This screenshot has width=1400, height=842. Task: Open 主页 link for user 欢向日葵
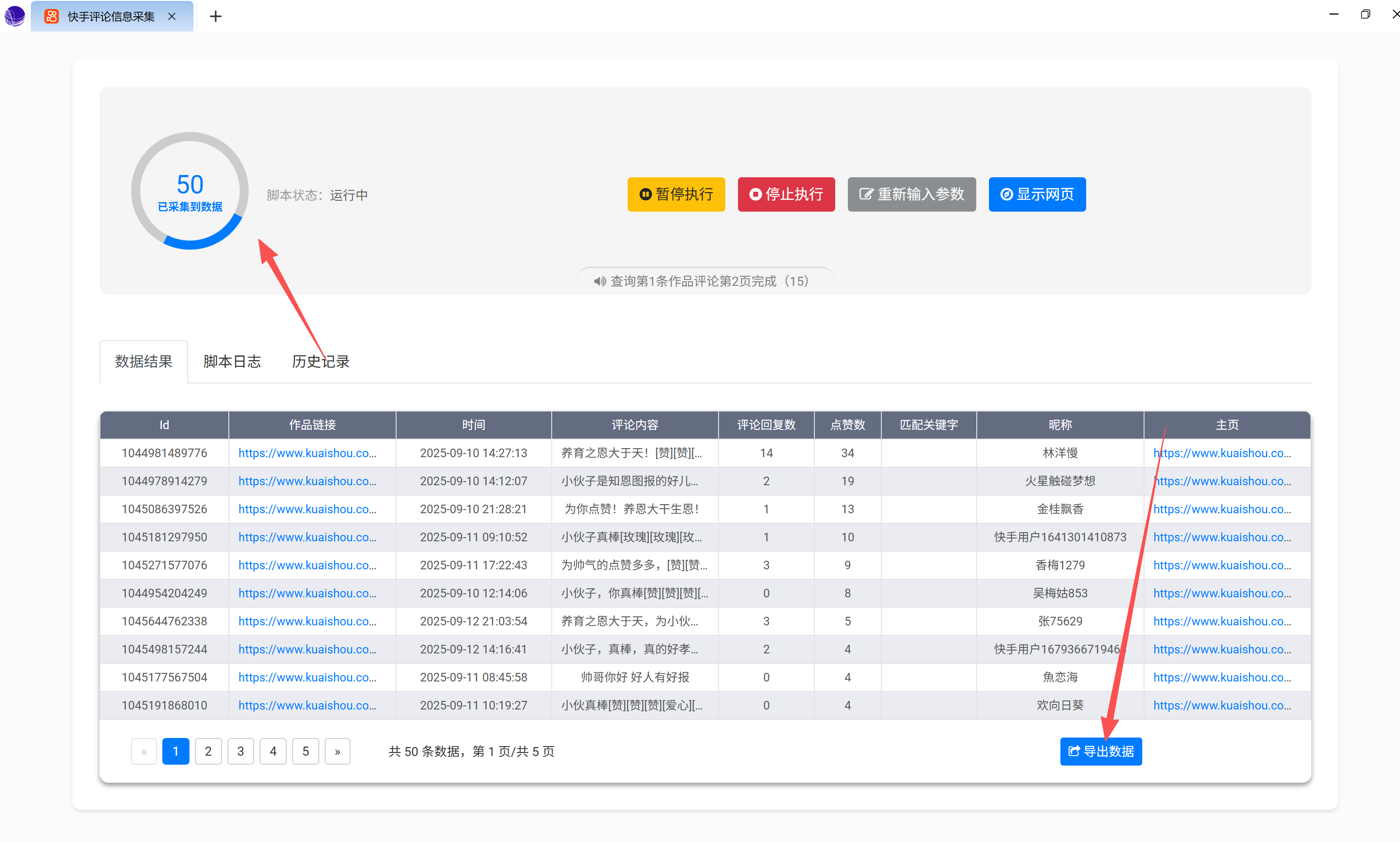click(1222, 705)
